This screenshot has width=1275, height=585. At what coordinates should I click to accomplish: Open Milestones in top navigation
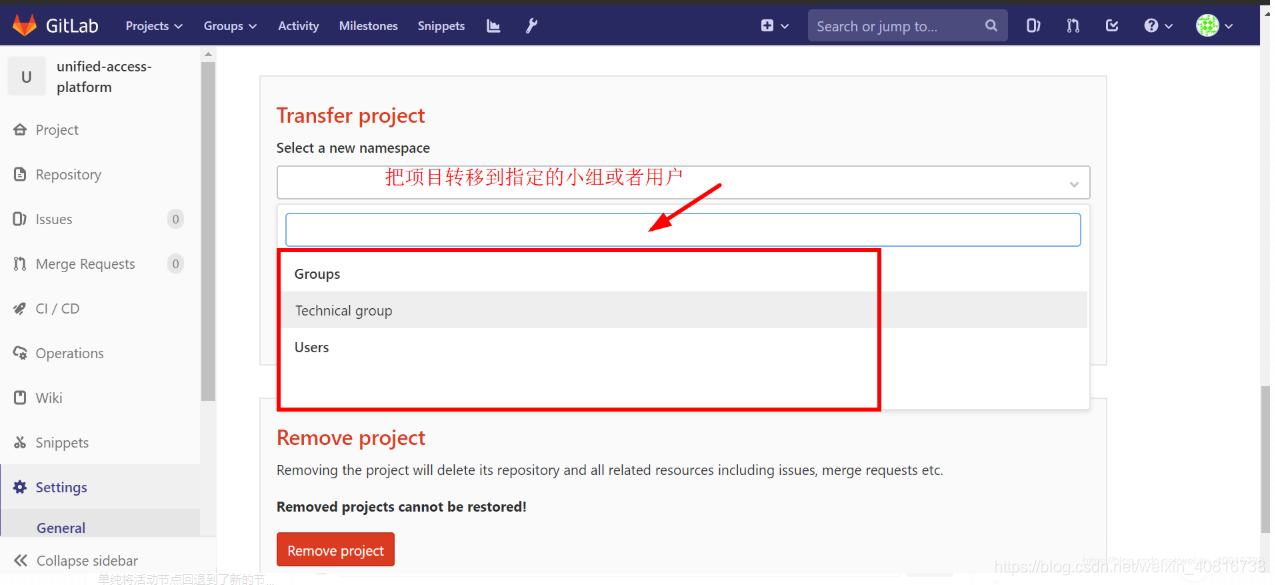pos(368,26)
